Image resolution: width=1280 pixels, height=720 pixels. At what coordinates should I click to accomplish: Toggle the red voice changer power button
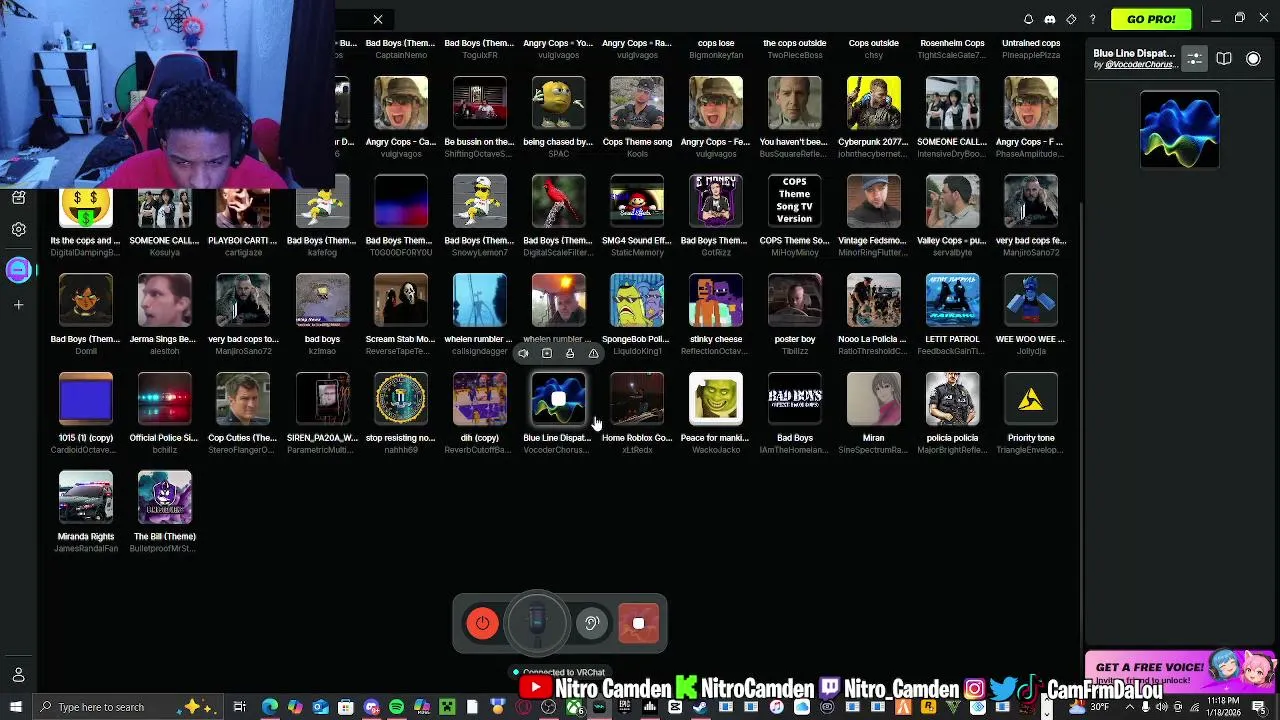point(482,623)
